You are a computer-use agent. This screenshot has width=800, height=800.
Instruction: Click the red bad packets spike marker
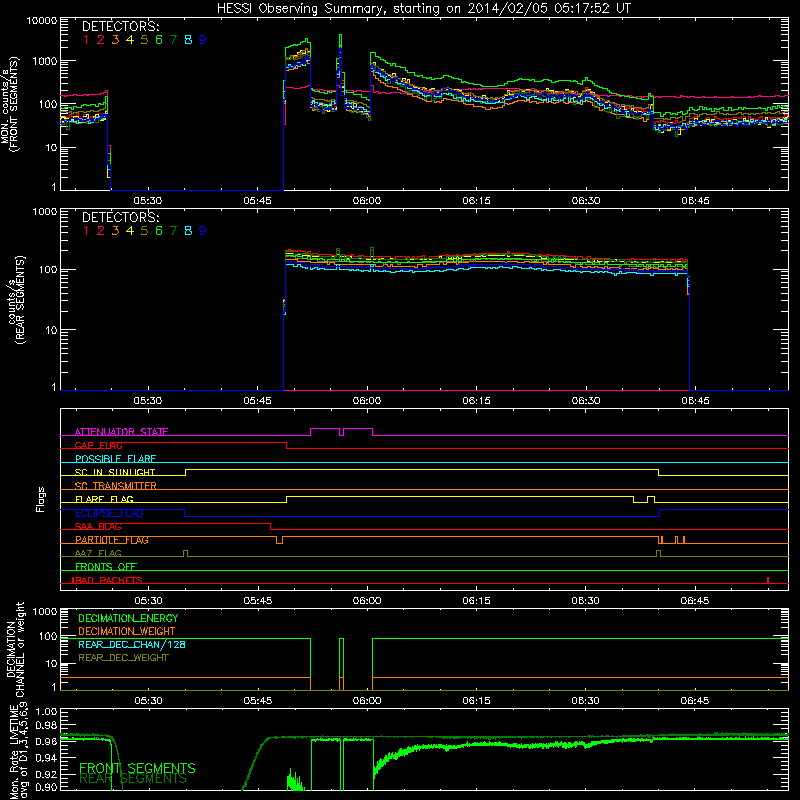(768, 580)
